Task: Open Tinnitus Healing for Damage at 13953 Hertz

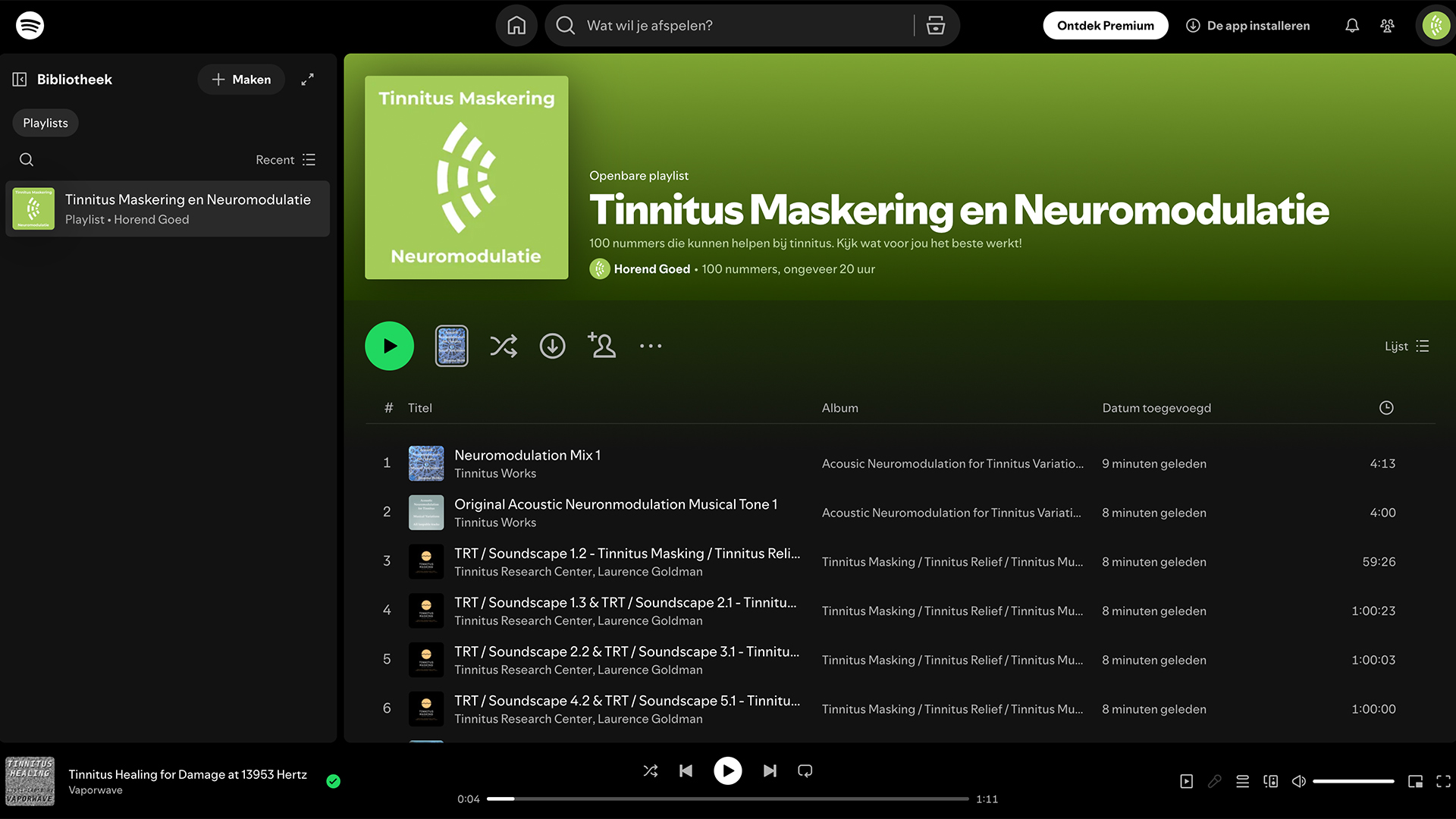Action: click(x=187, y=774)
